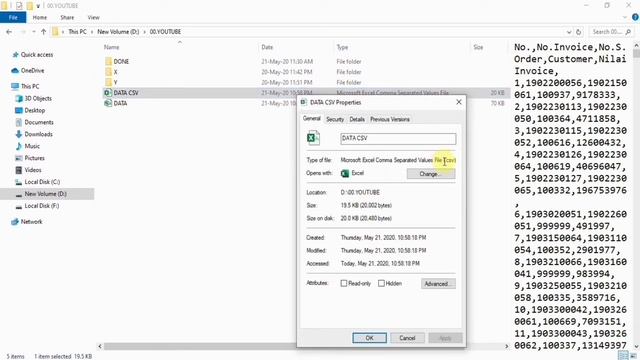The width and height of the screenshot is (640, 360).
Task: Go up one folder level
Action: [x=43, y=31]
